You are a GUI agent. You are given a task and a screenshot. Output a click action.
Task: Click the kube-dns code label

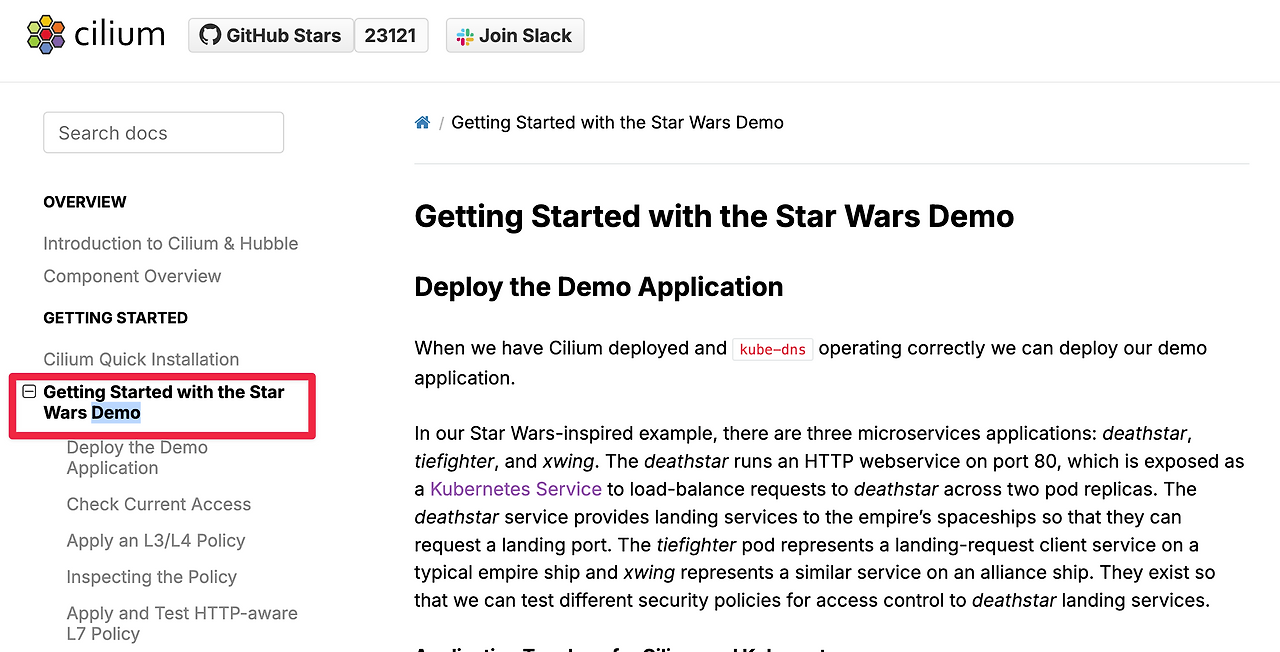point(773,349)
